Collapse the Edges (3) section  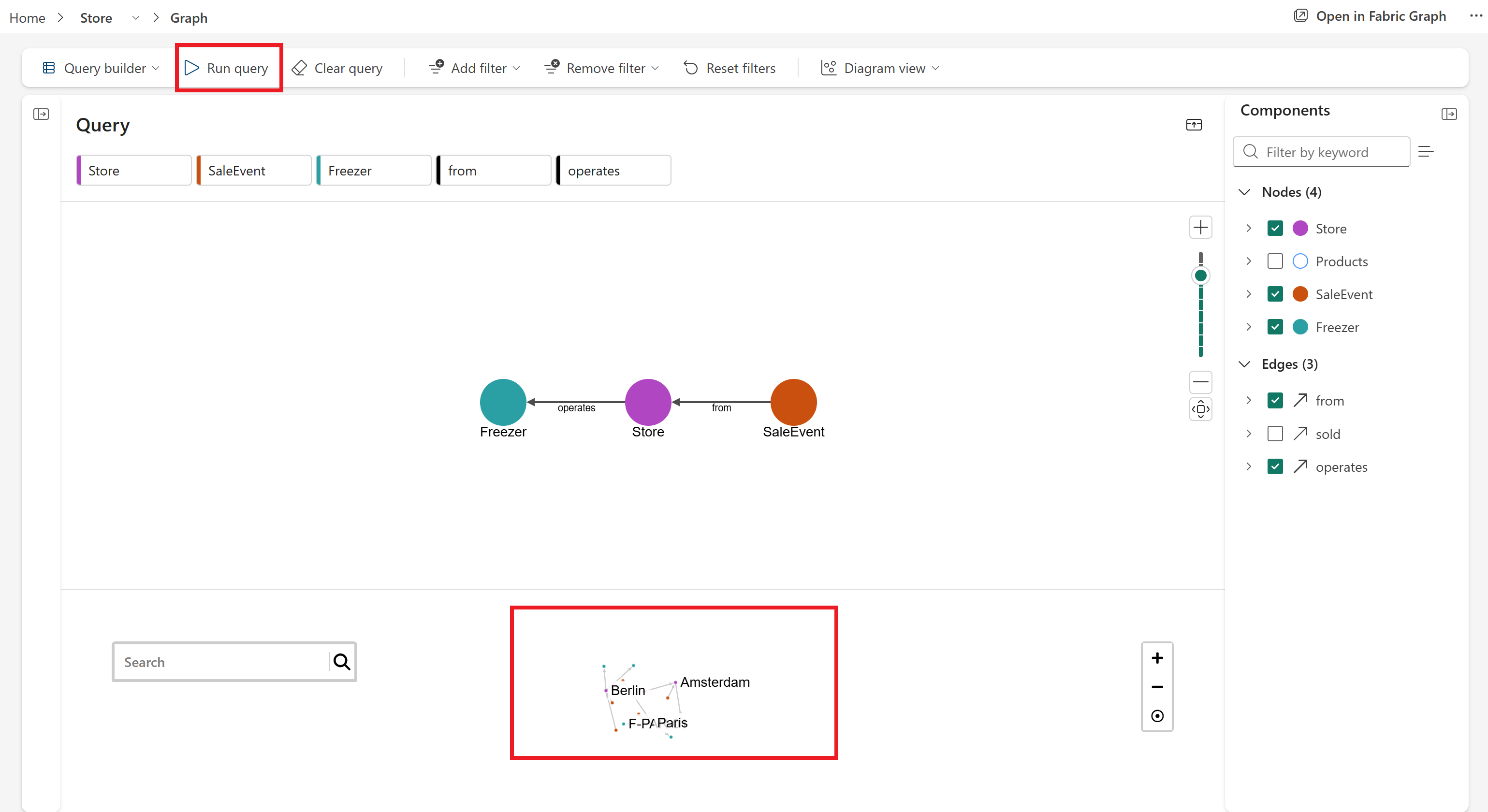tap(1245, 364)
